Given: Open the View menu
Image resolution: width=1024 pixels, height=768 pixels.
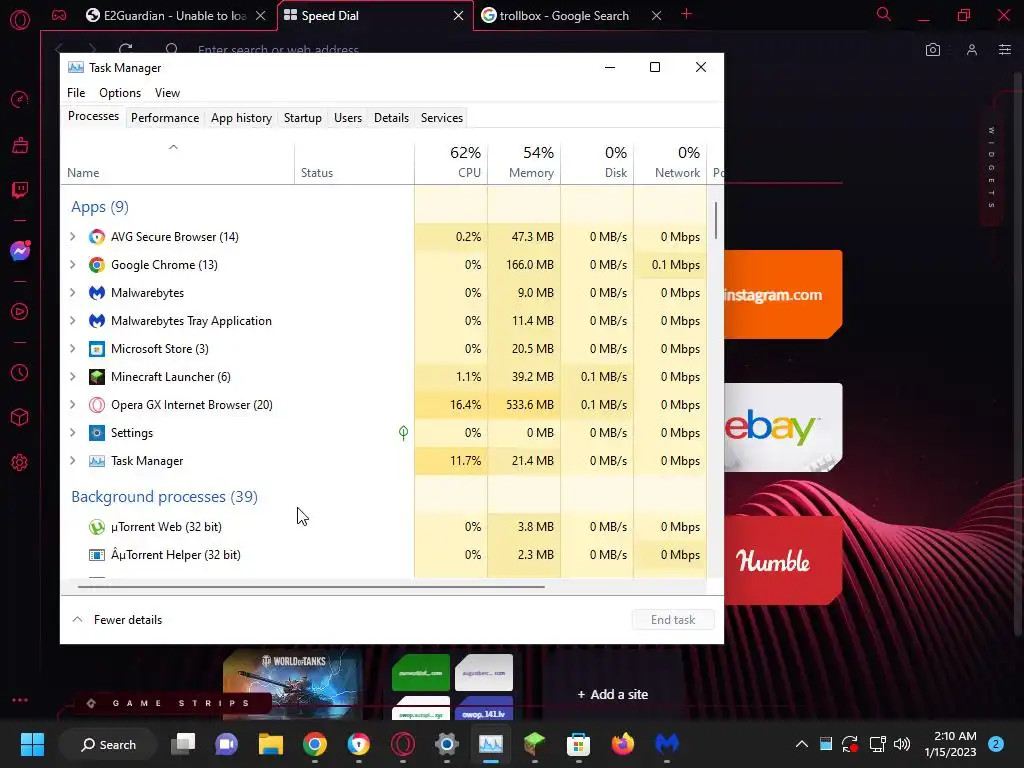Looking at the screenshot, I should pos(167,93).
